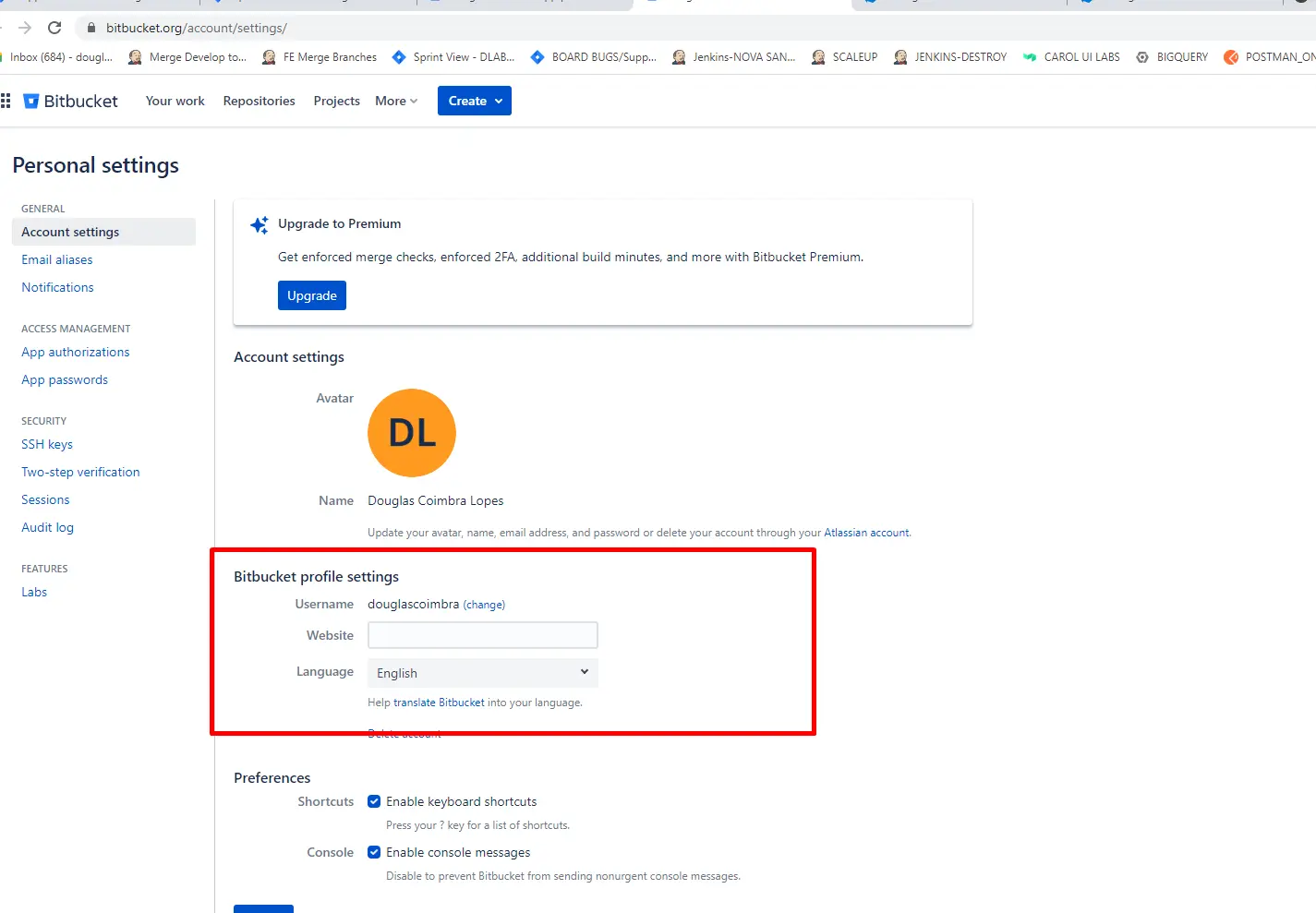The width and height of the screenshot is (1316, 913).
Task: Open the Sprint View - DLAB bookmark
Action: click(453, 57)
